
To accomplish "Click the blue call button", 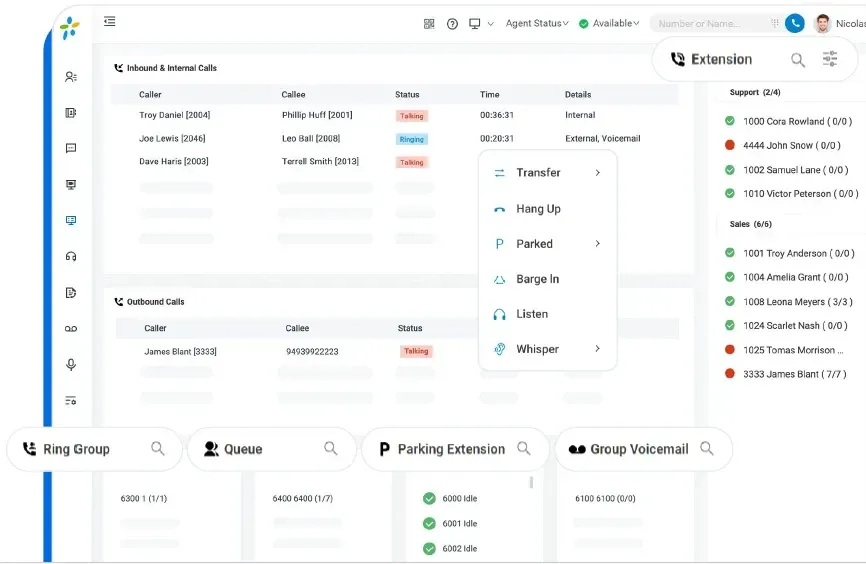I will pyautogui.click(x=795, y=23).
